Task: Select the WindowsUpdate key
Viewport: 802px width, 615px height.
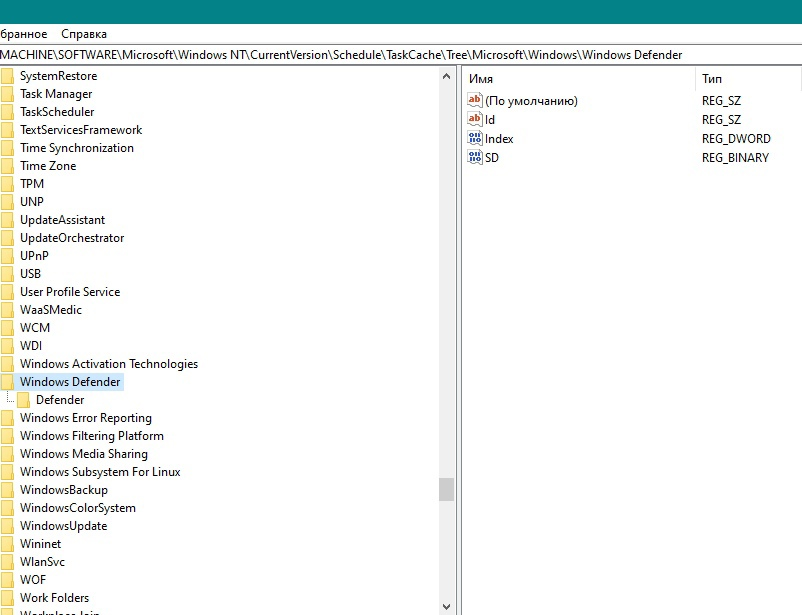Action: (x=63, y=525)
